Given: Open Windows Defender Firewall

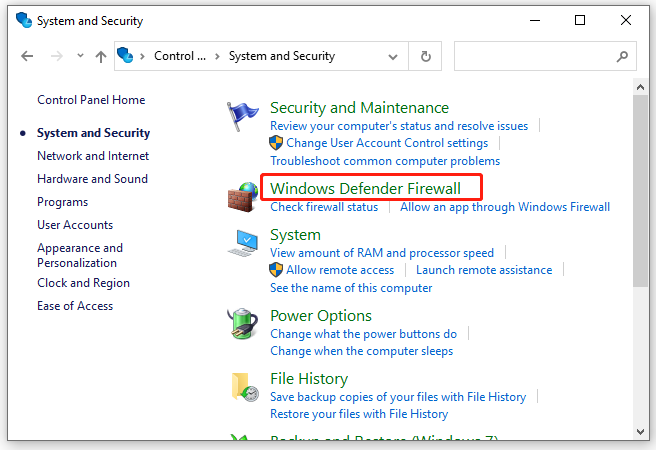Looking at the screenshot, I should (x=365, y=189).
